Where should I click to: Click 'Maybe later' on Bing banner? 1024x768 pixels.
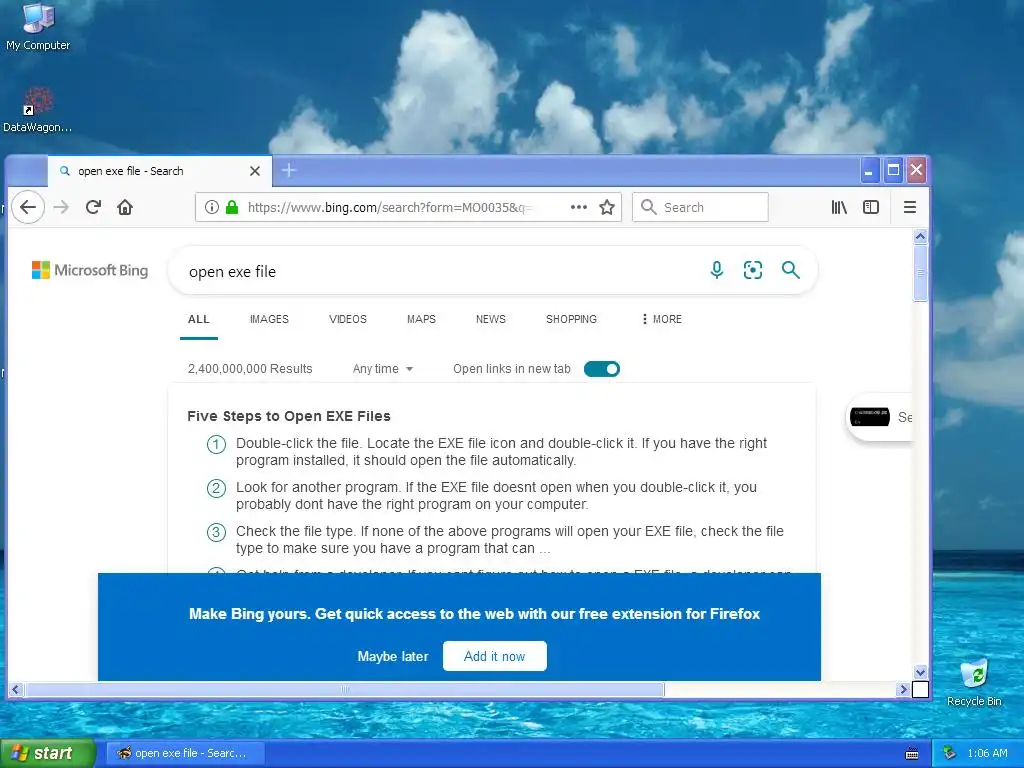coord(392,656)
